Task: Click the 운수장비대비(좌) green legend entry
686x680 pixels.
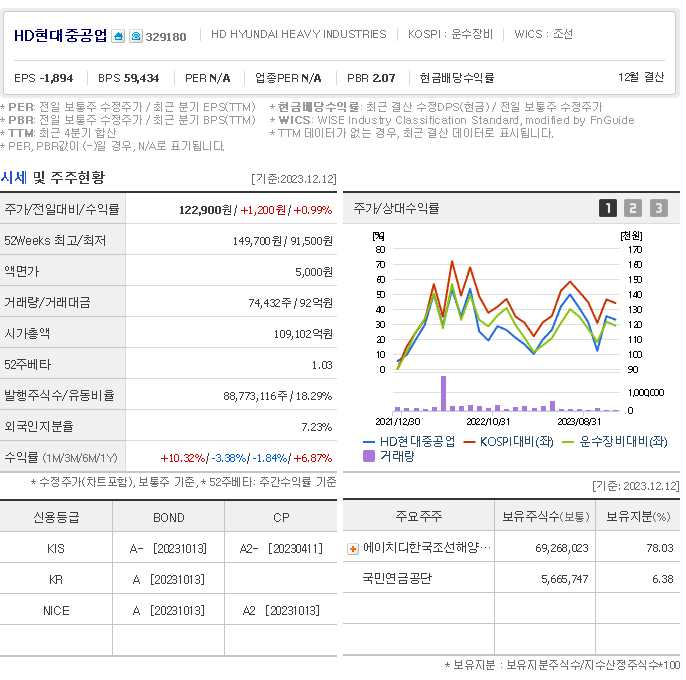Action: coord(615,442)
